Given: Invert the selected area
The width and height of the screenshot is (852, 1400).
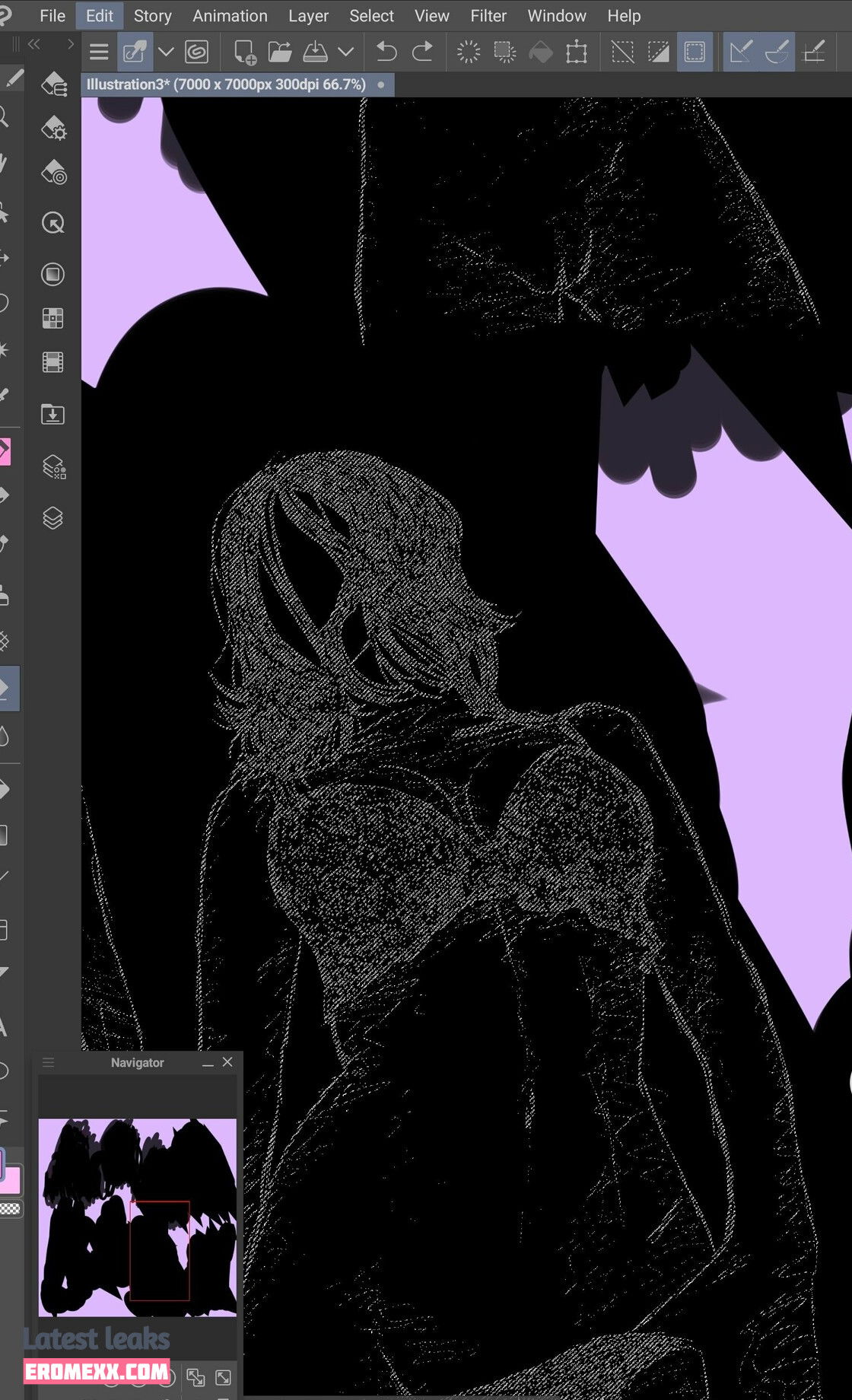Looking at the screenshot, I should click(658, 52).
